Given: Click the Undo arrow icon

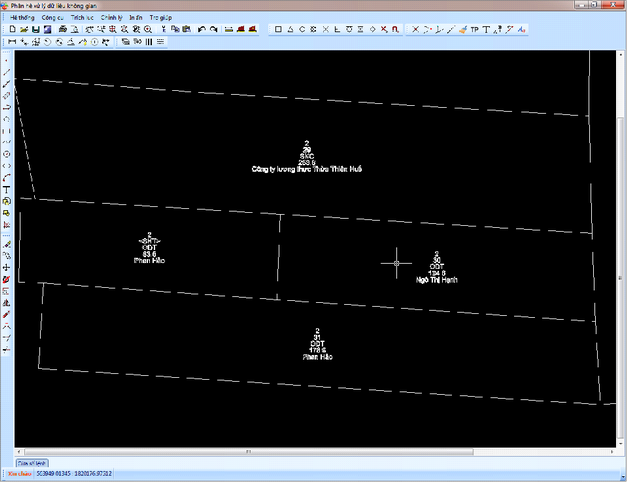Looking at the screenshot, I should [x=202, y=30].
